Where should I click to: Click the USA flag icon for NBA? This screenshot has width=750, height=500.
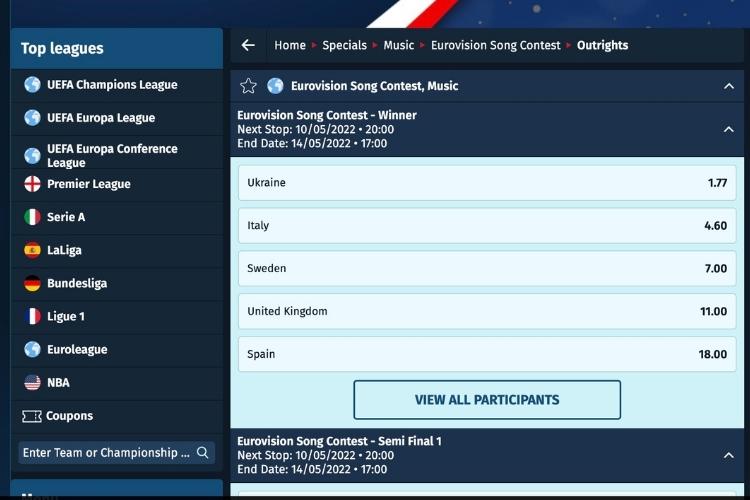32,382
